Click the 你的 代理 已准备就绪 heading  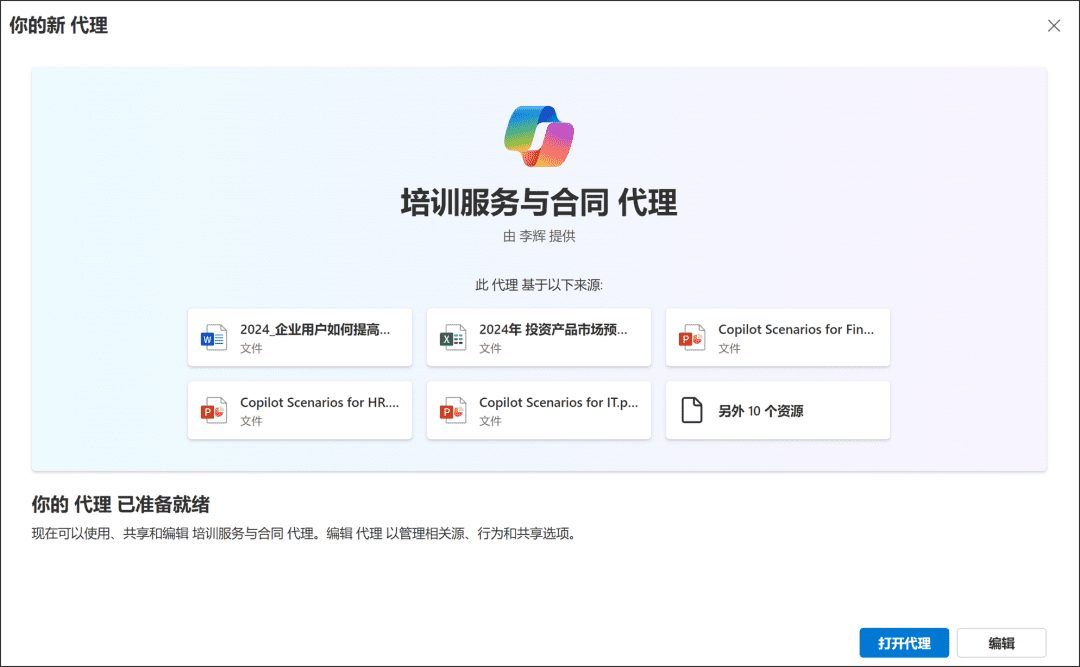[121, 504]
